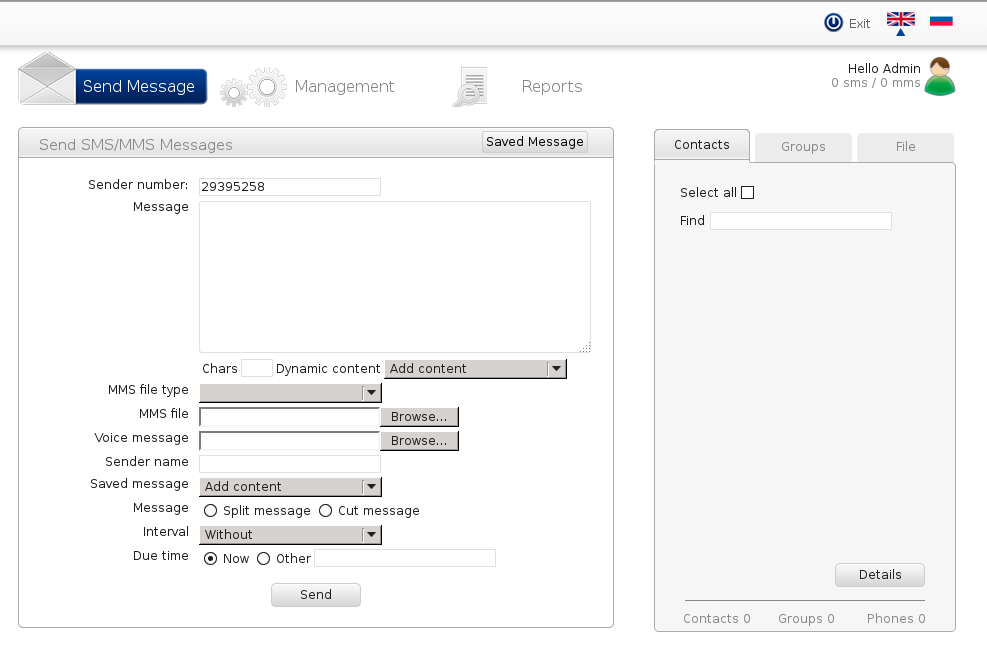Choose the Cut message radio option
This screenshot has height=657, width=987.
(x=326, y=511)
